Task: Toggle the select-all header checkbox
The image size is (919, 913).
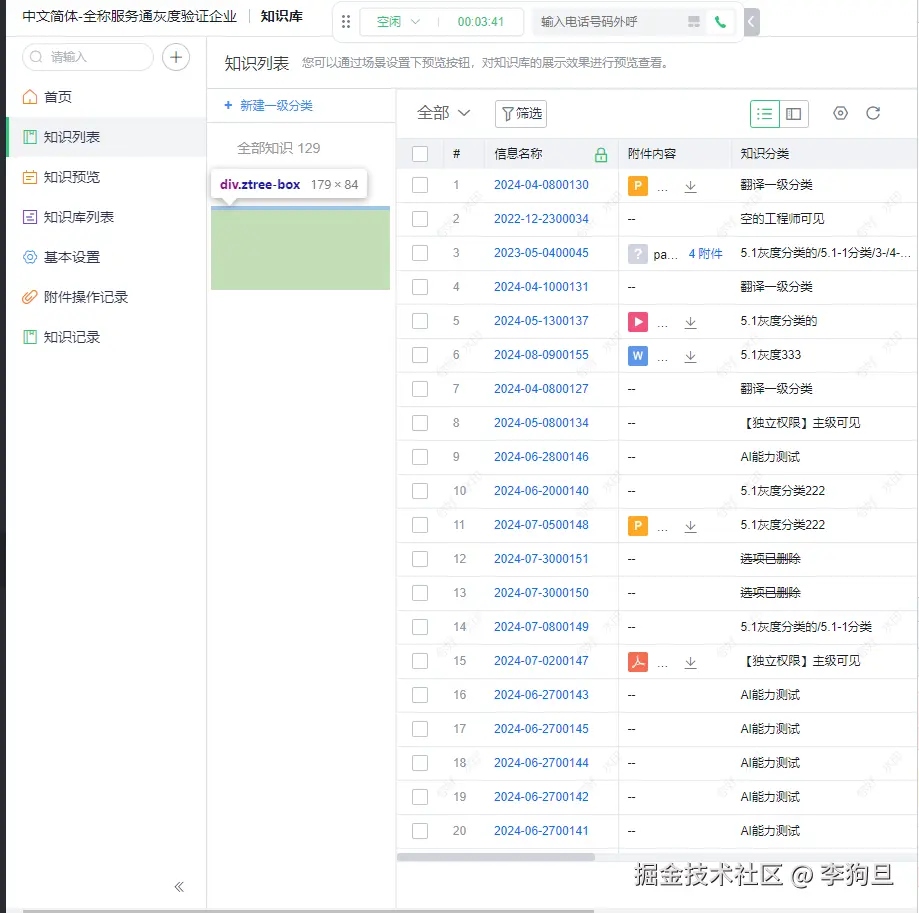Action: click(x=420, y=154)
